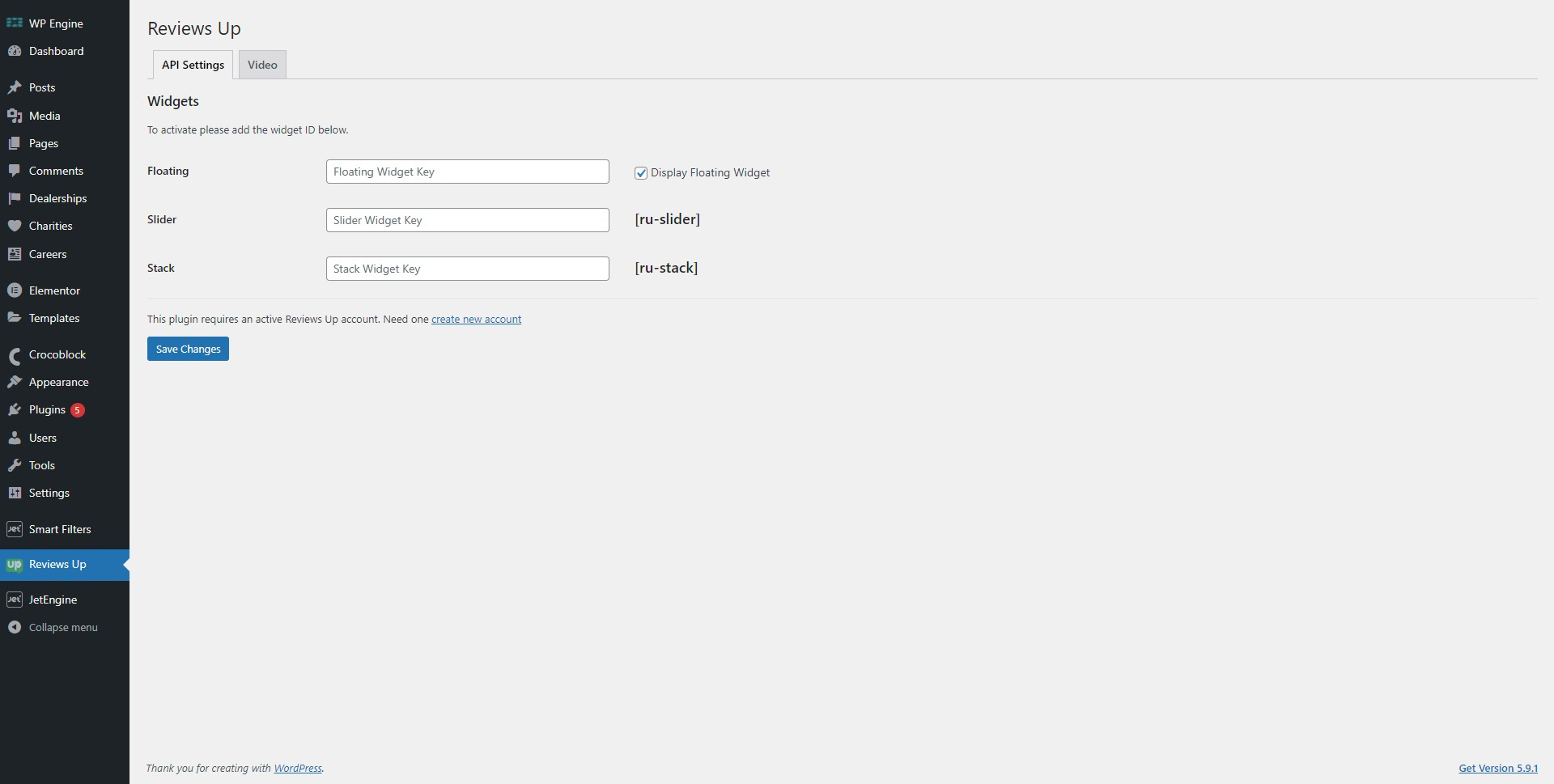This screenshot has width=1554, height=784.
Task: Click the Plugins update count badge
Action: tap(78, 410)
